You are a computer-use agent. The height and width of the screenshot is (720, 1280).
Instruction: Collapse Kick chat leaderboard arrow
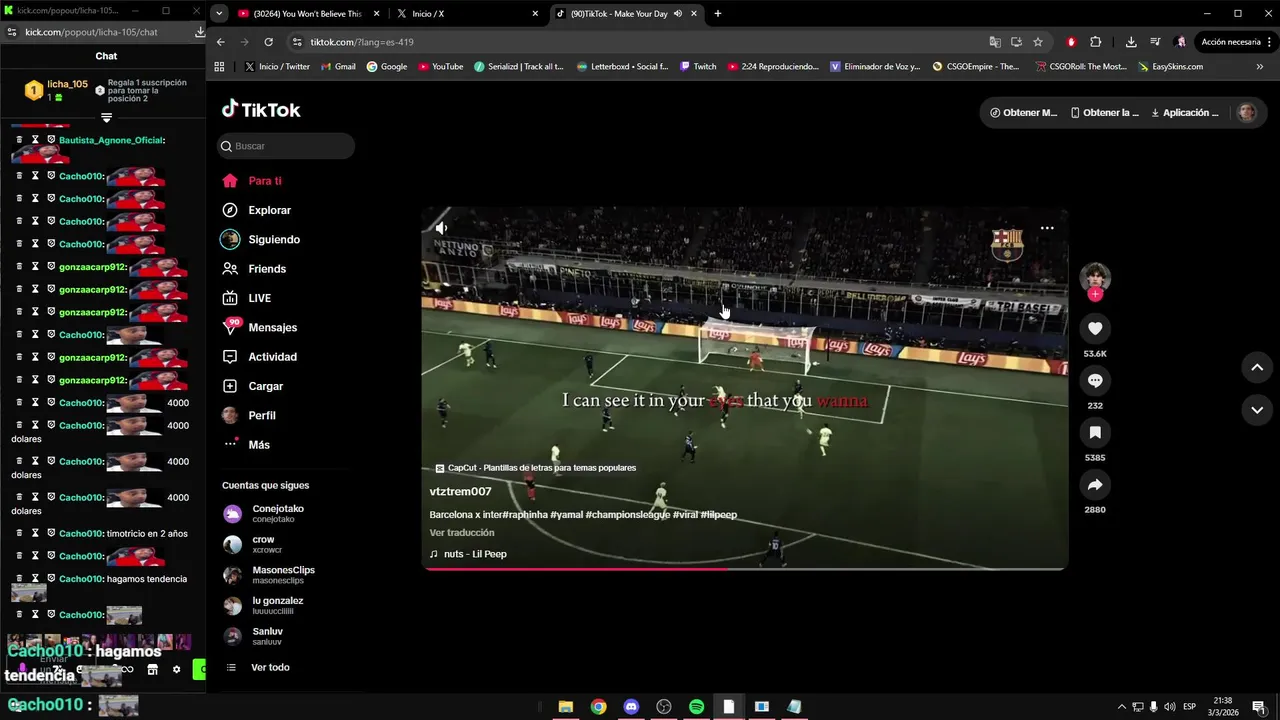(106, 118)
